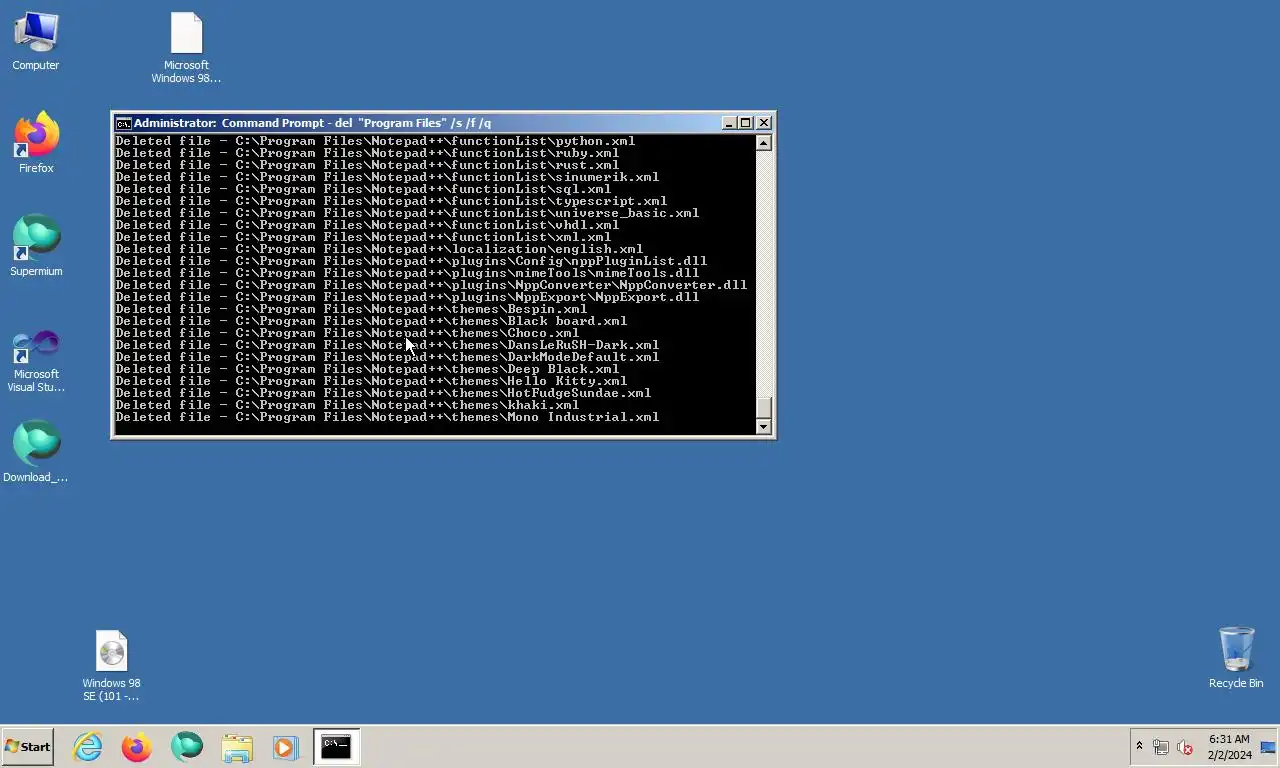Show hidden tray icons arrow
Image resolution: width=1280 pixels, height=768 pixels.
point(1139,747)
